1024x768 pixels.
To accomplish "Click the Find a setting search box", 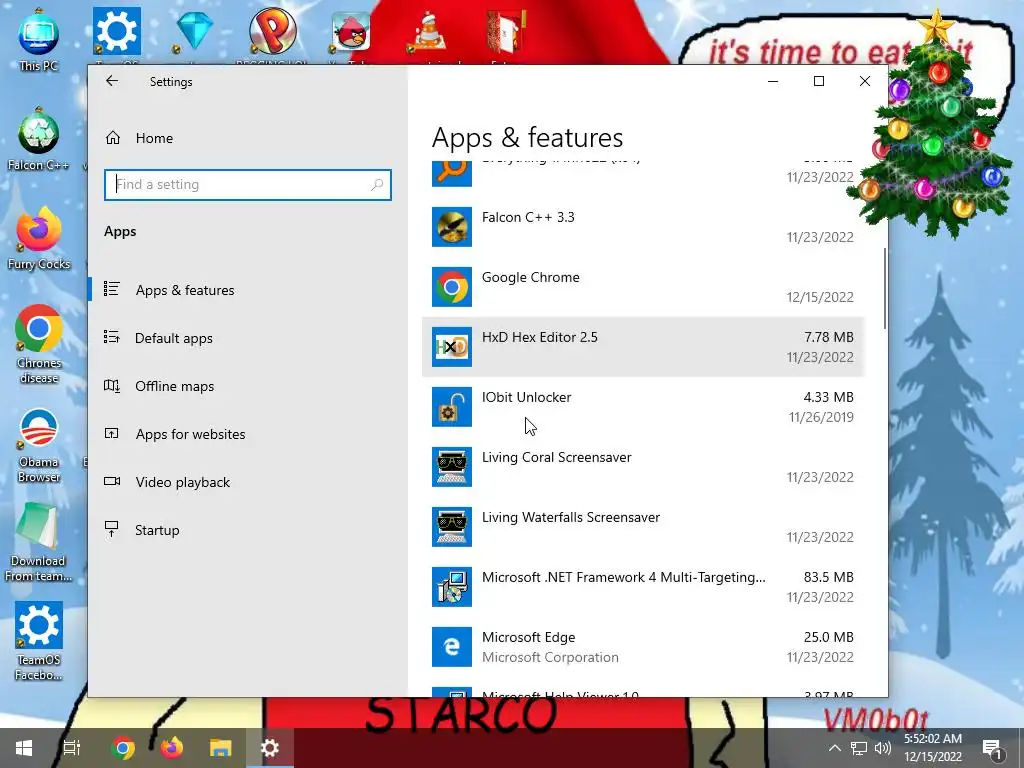I will 248,184.
